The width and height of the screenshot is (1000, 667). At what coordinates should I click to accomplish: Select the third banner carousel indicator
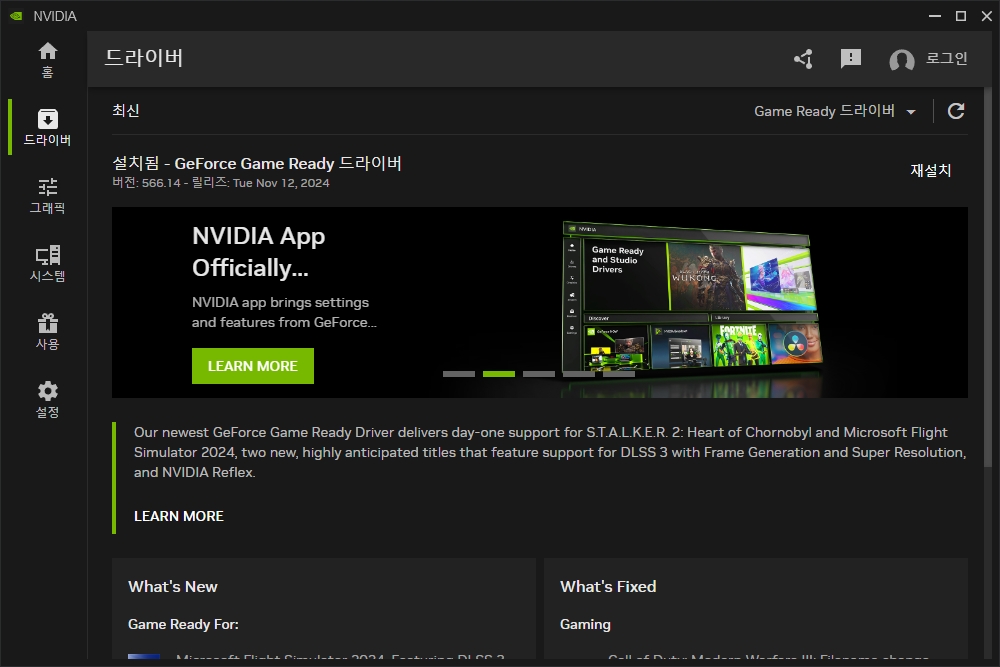[539, 374]
